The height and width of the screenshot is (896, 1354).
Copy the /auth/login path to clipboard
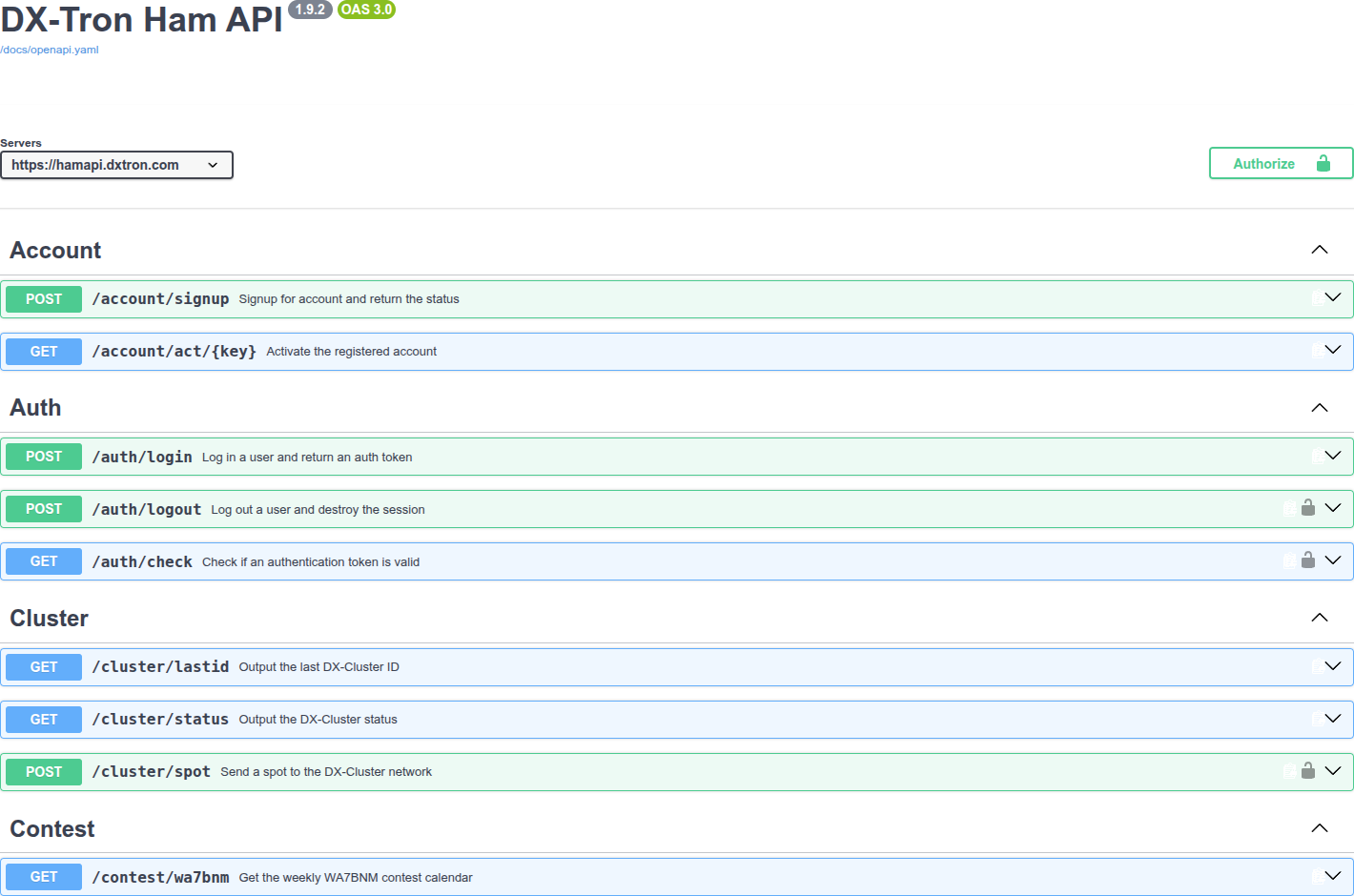(1318, 457)
